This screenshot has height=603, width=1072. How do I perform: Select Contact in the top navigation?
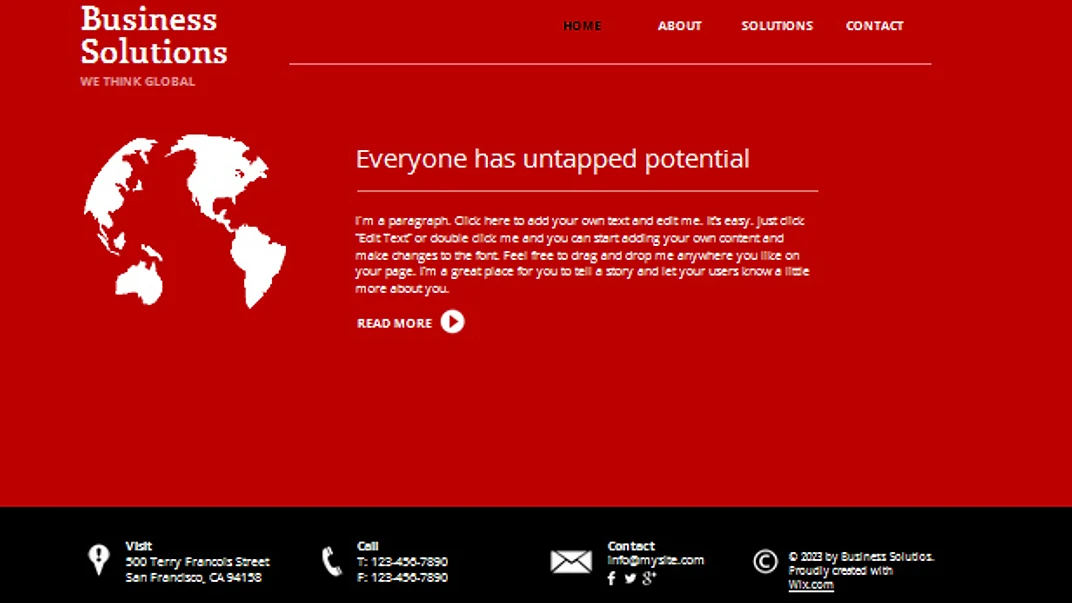point(874,26)
